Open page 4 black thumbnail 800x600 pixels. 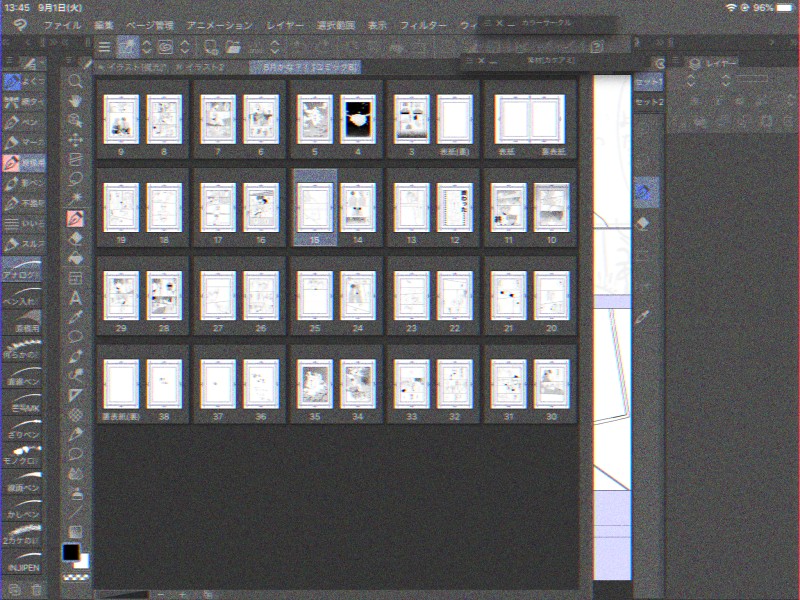[358, 119]
